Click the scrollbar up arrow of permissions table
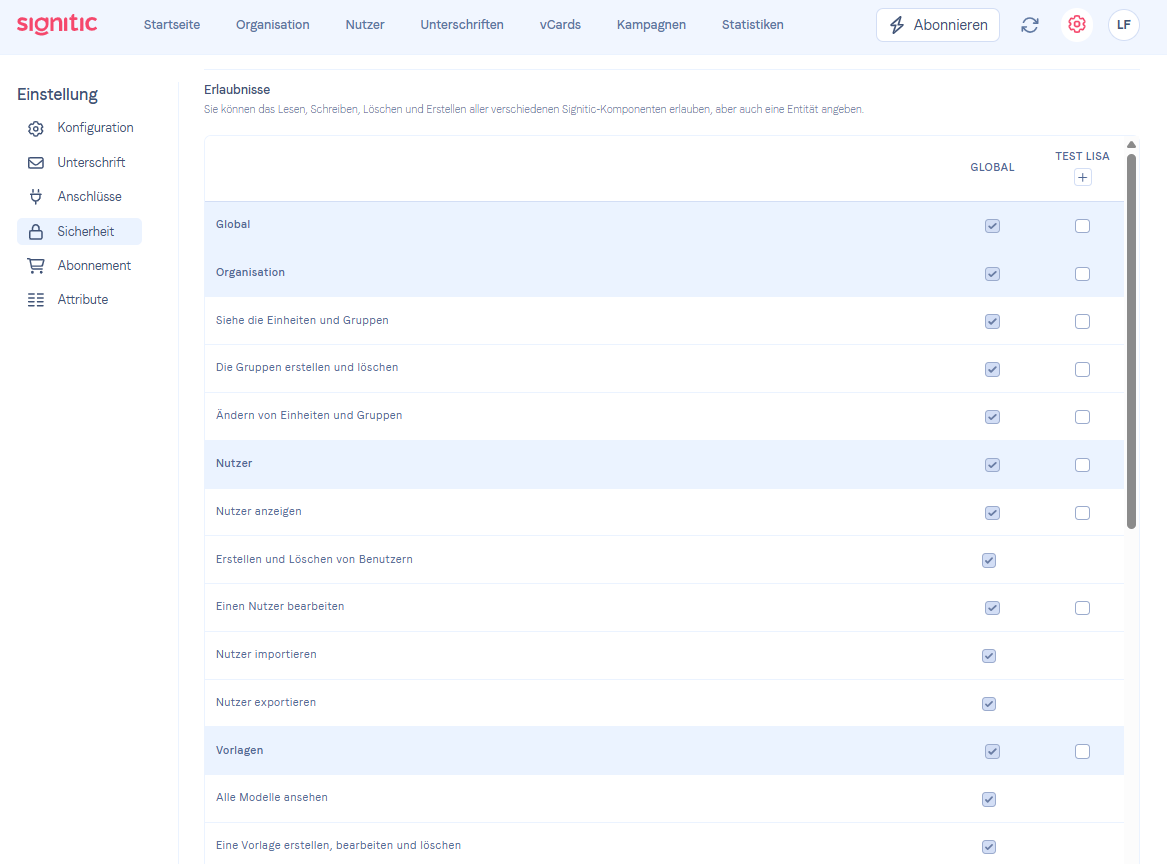 1131,144
